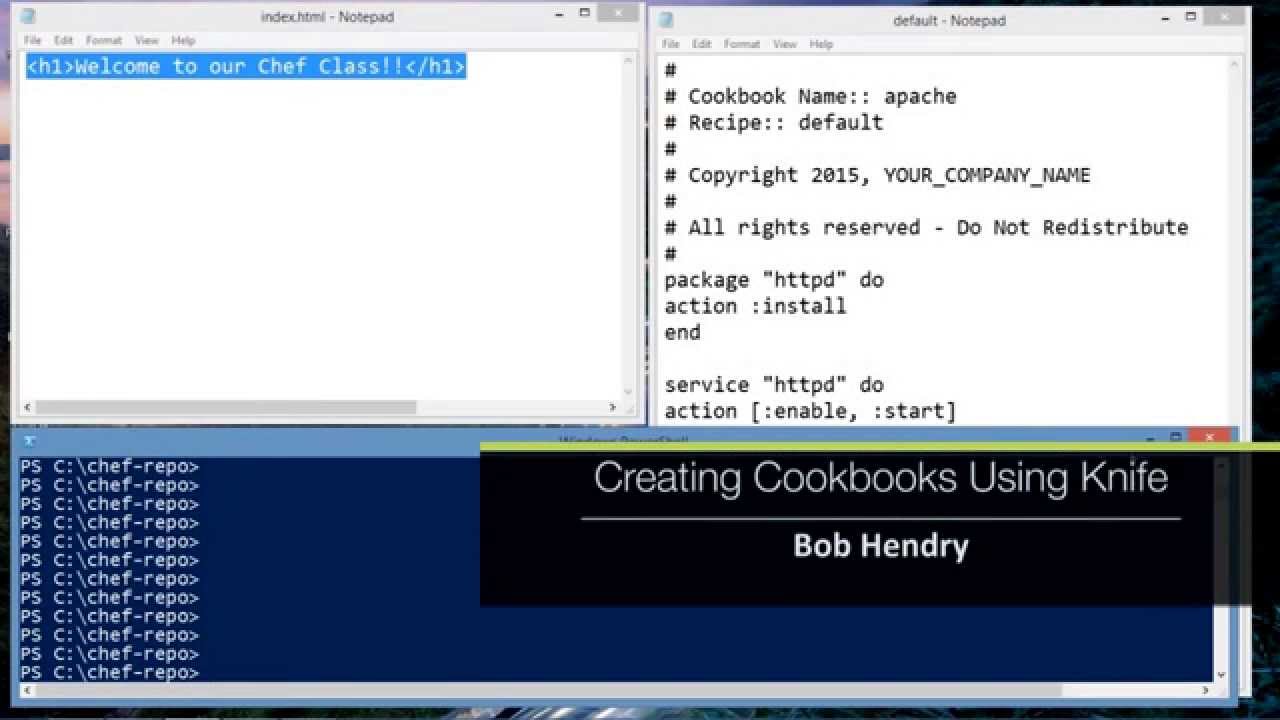Open Help menu in default Notepad
This screenshot has height=720, width=1280.
click(821, 44)
